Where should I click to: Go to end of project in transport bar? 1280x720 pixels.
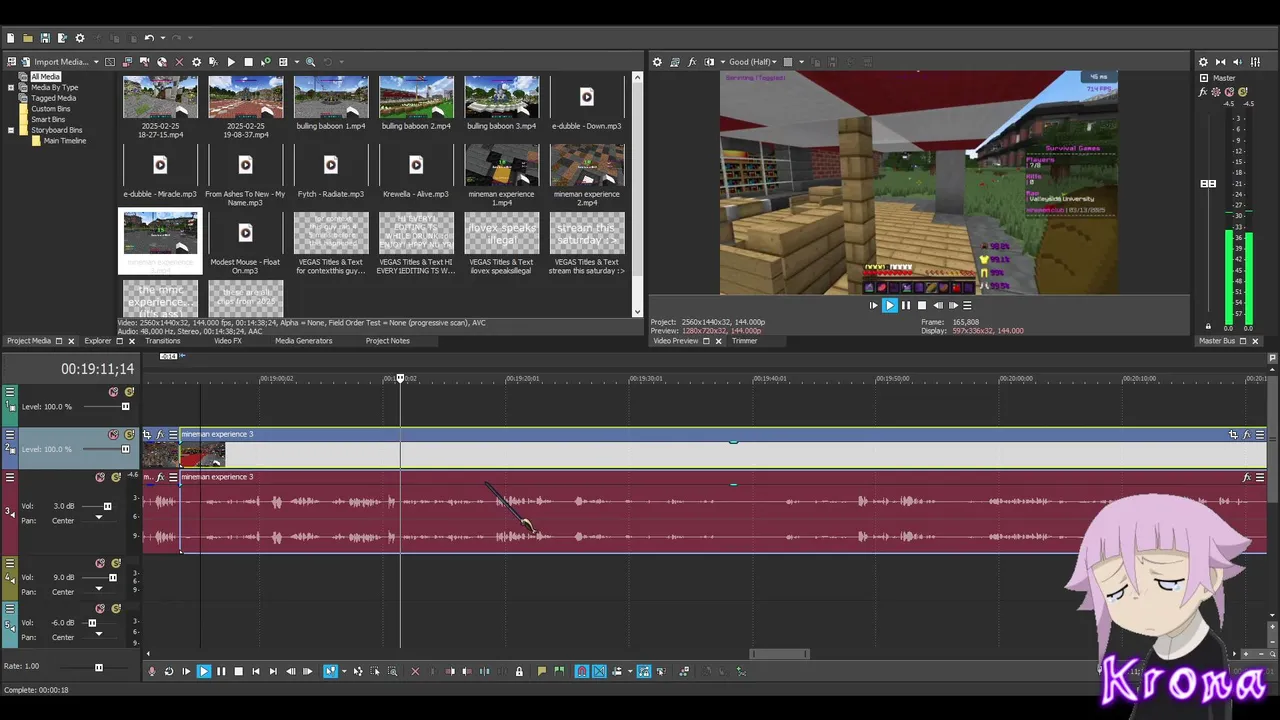point(273,672)
